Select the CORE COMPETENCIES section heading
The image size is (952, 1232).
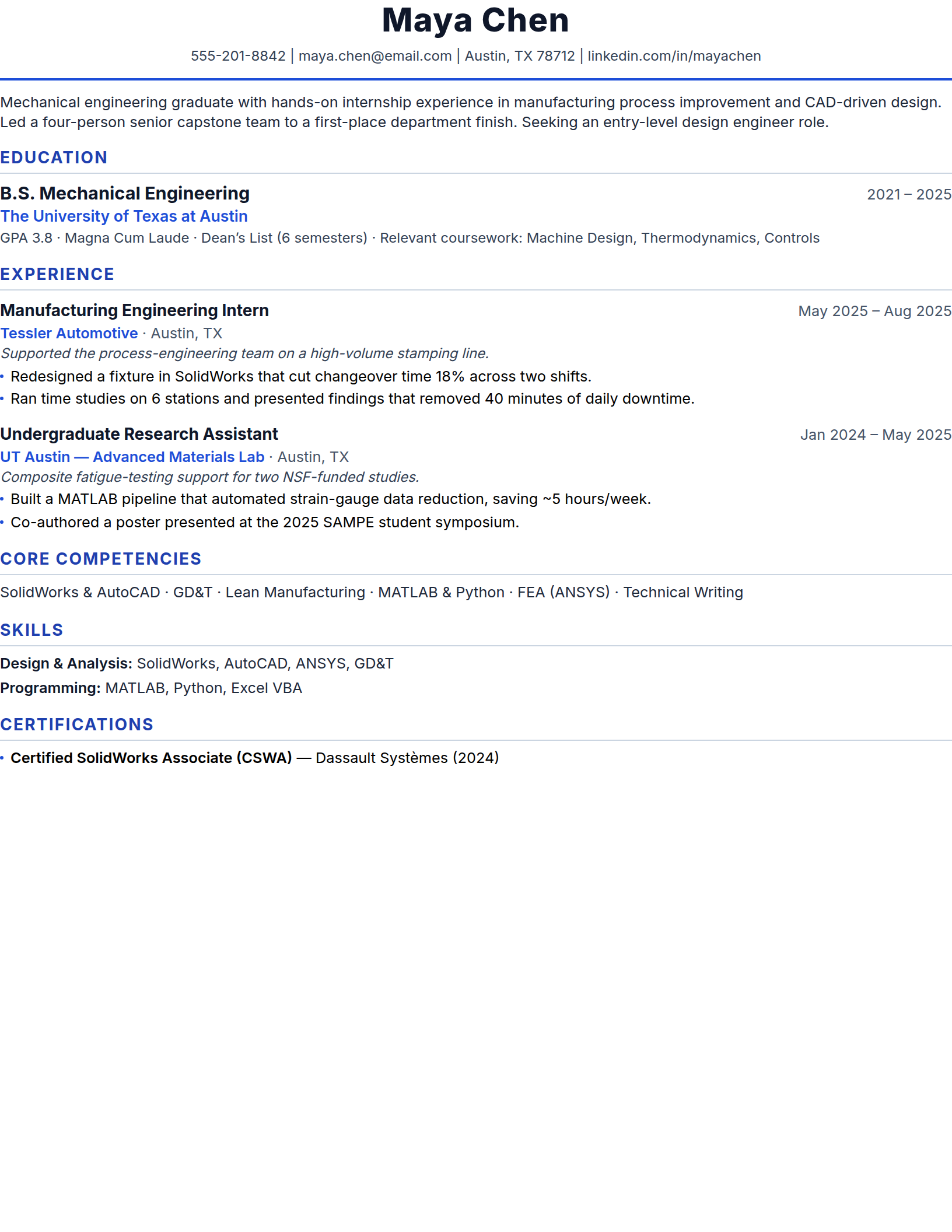coord(100,559)
